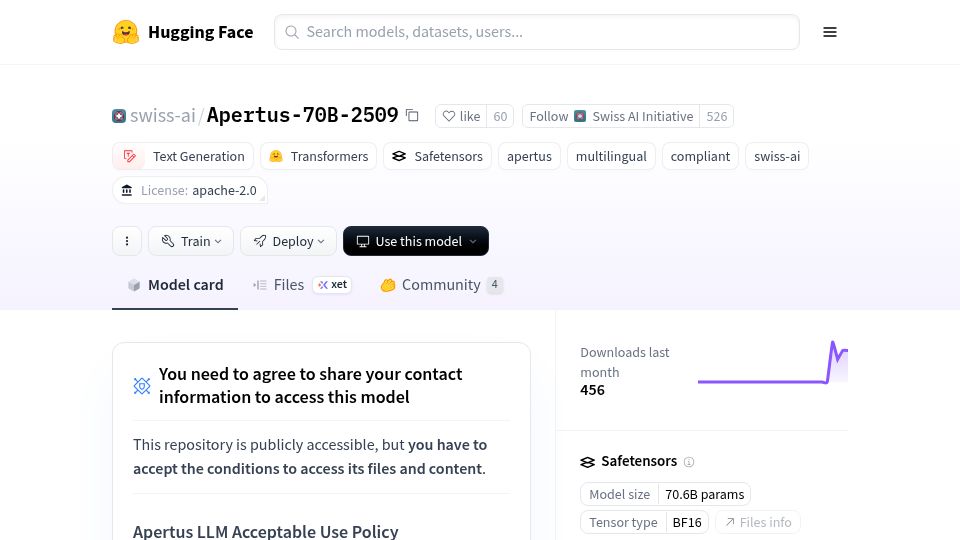The height and width of the screenshot is (540, 960).
Task: View the 60 likes count
Action: 500,116
